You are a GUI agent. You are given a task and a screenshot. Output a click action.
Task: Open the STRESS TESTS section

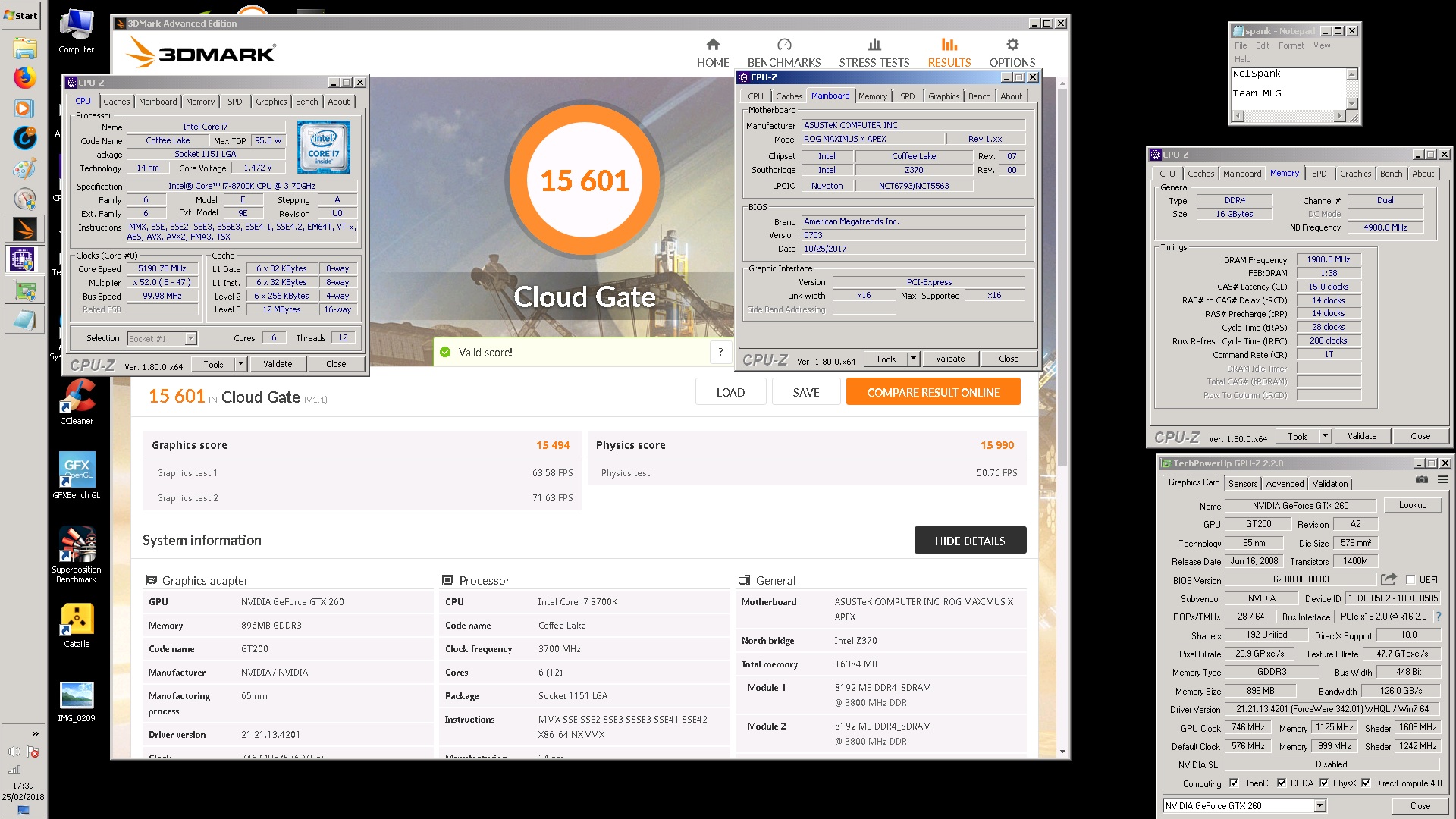coord(874,52)
